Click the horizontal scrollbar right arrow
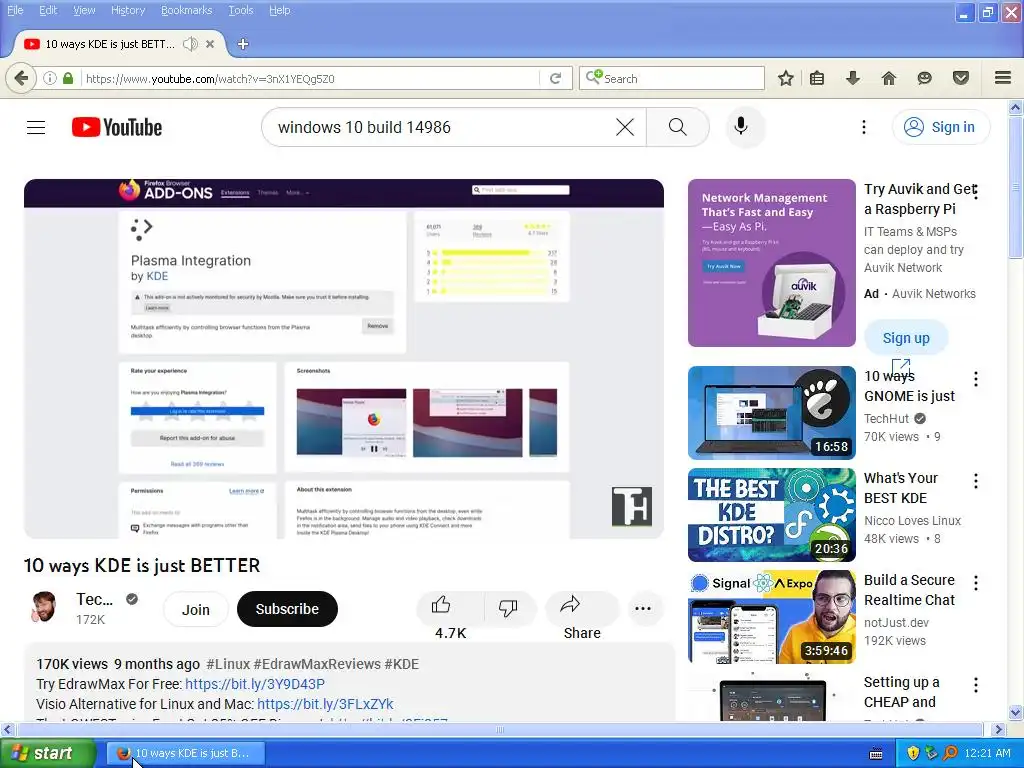Image resolution: width=1024 pixels, height=768 pixels. (999, 729)
